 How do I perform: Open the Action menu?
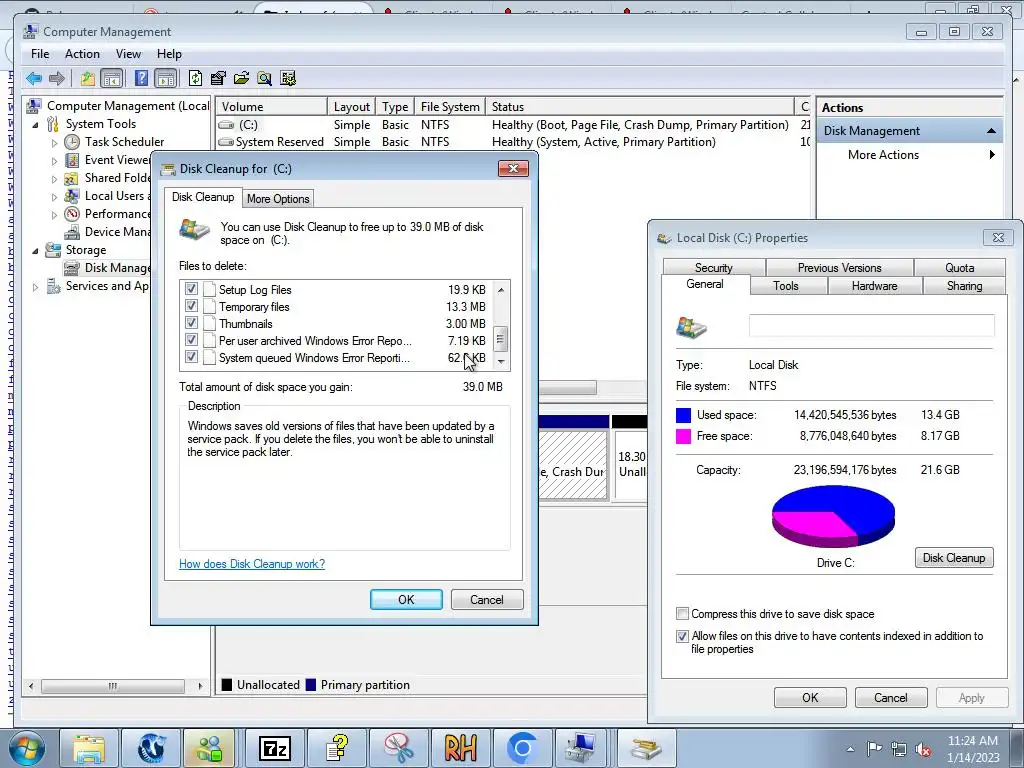tap(82, 54)
